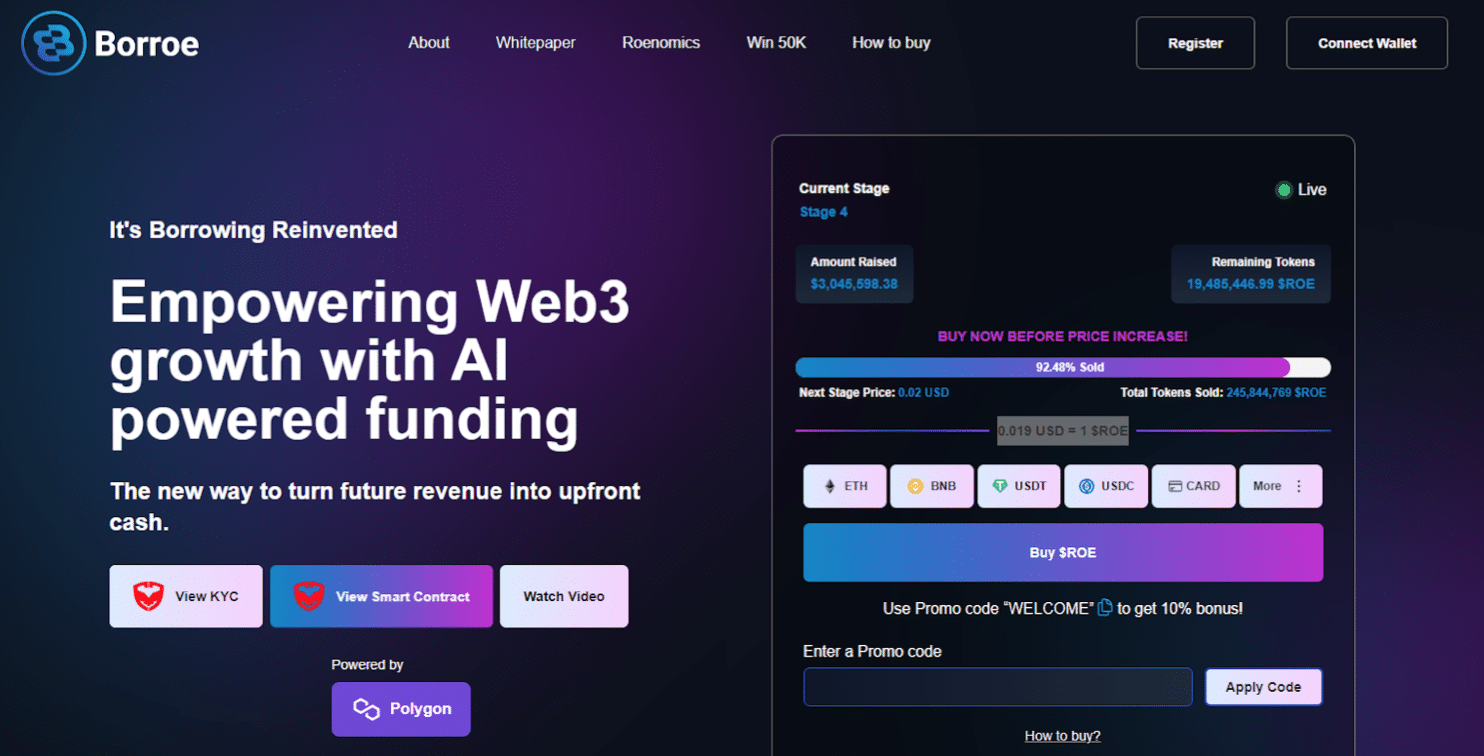Image resolution: width=1484 pixels, height=756 pixels.
Task: Click Total Tokens Sold 245,844,769 $ROE value
Action: [1276, 393]
